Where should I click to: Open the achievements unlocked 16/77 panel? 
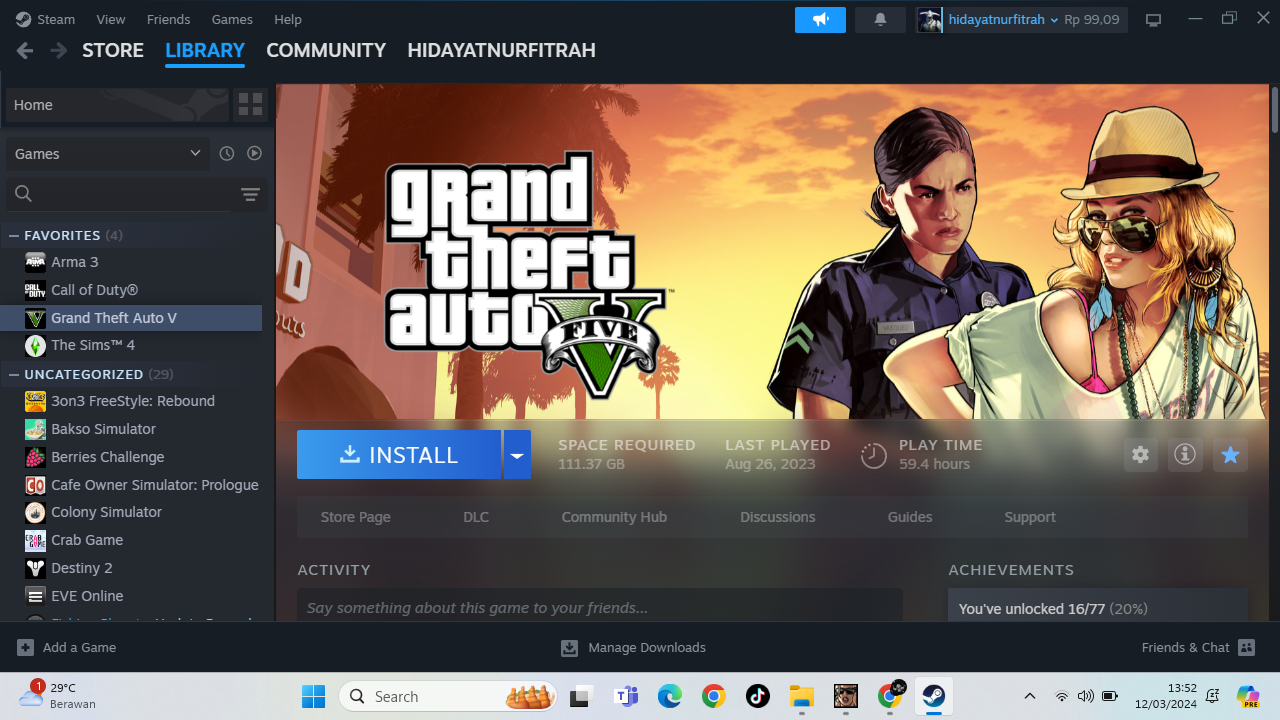1098,606
